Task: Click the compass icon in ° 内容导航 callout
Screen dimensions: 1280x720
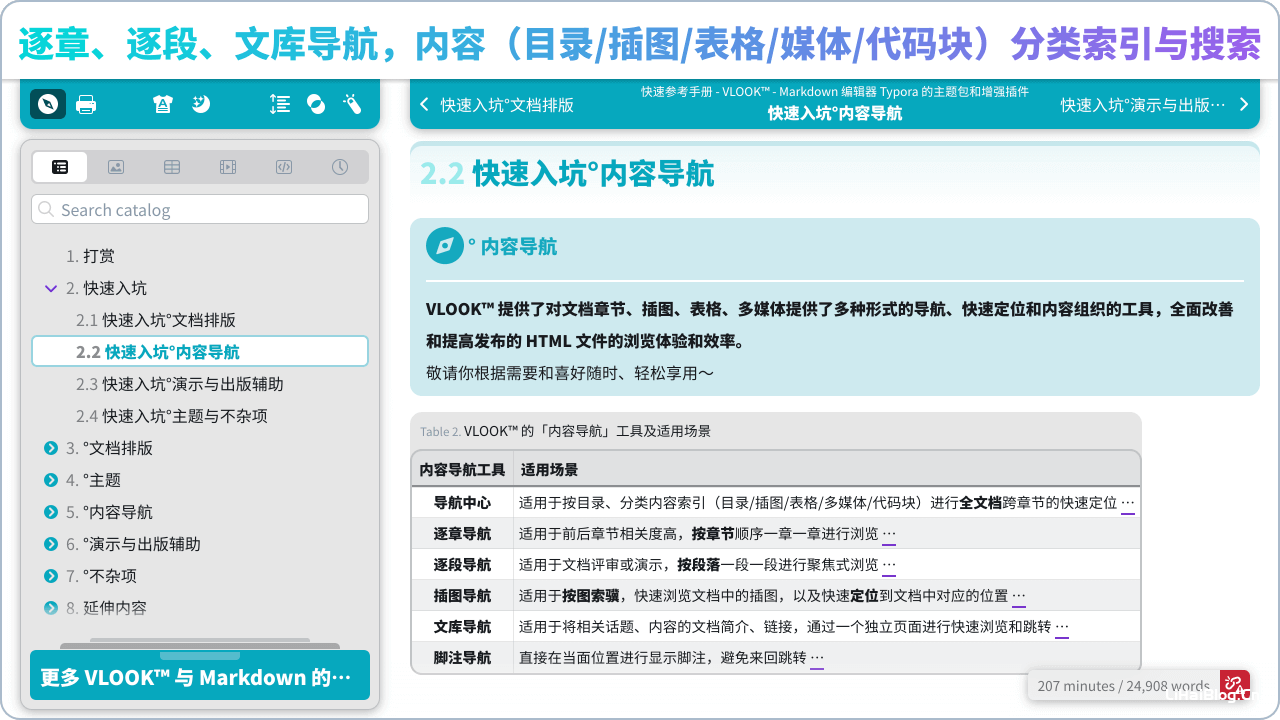Action: (x=445, y=246)
